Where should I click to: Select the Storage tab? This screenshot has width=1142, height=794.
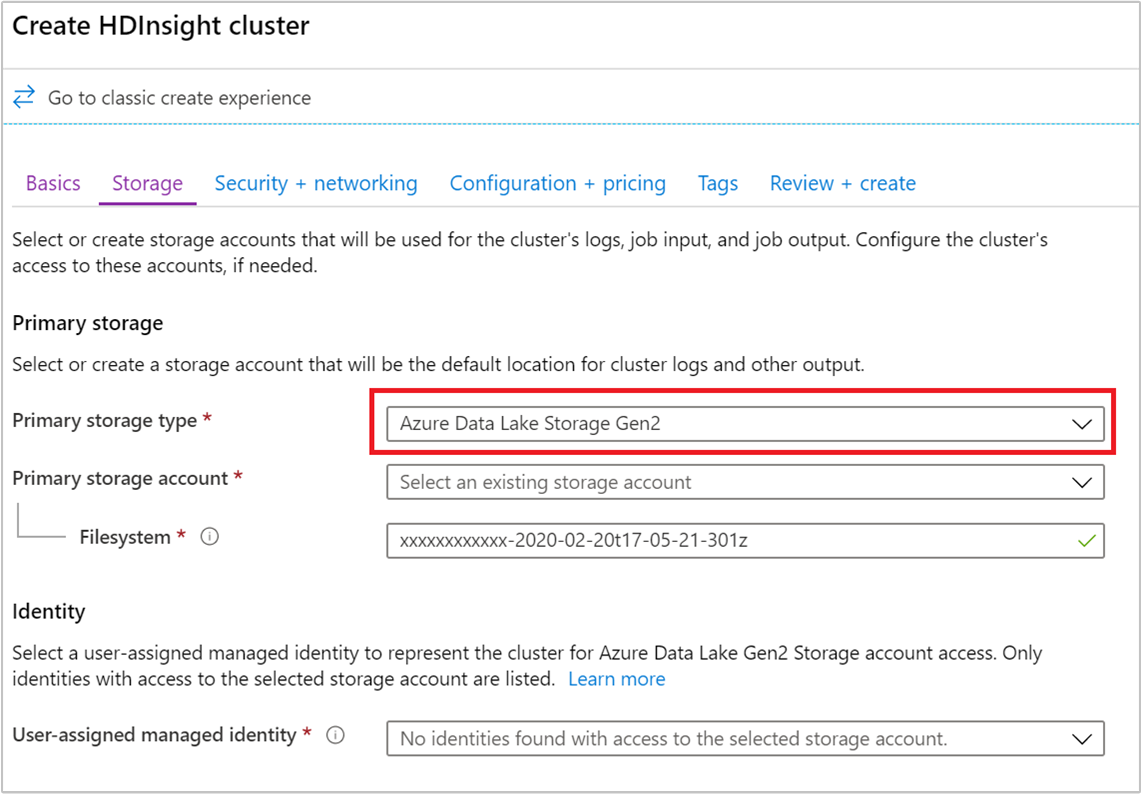[x=147, y=183]
